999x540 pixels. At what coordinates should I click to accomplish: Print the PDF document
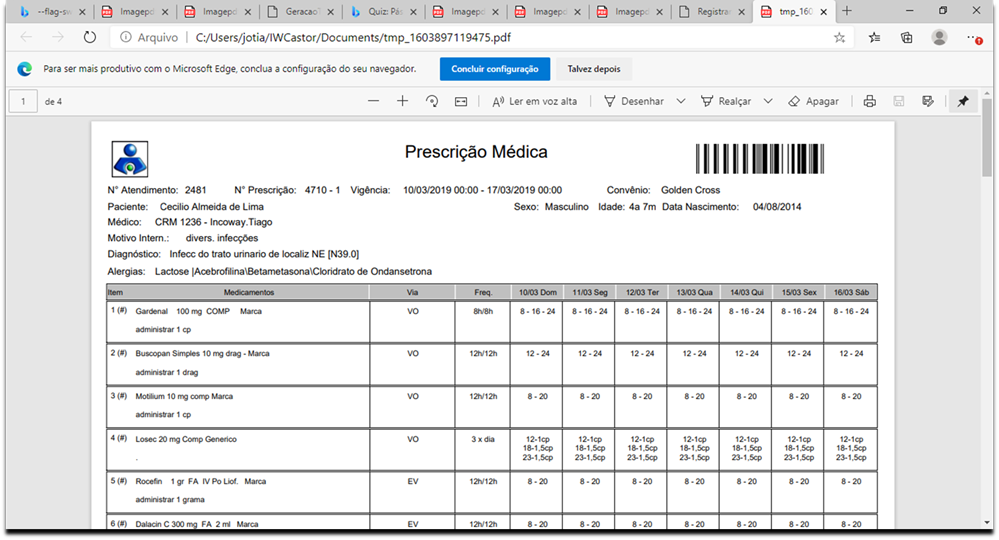pyautogui.click(x=870, y=101)
